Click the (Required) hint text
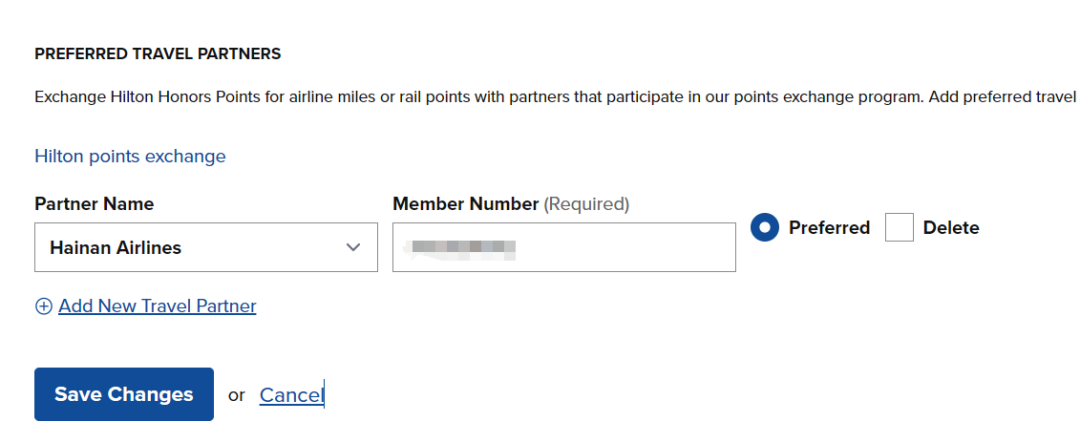 click(586, 204)
